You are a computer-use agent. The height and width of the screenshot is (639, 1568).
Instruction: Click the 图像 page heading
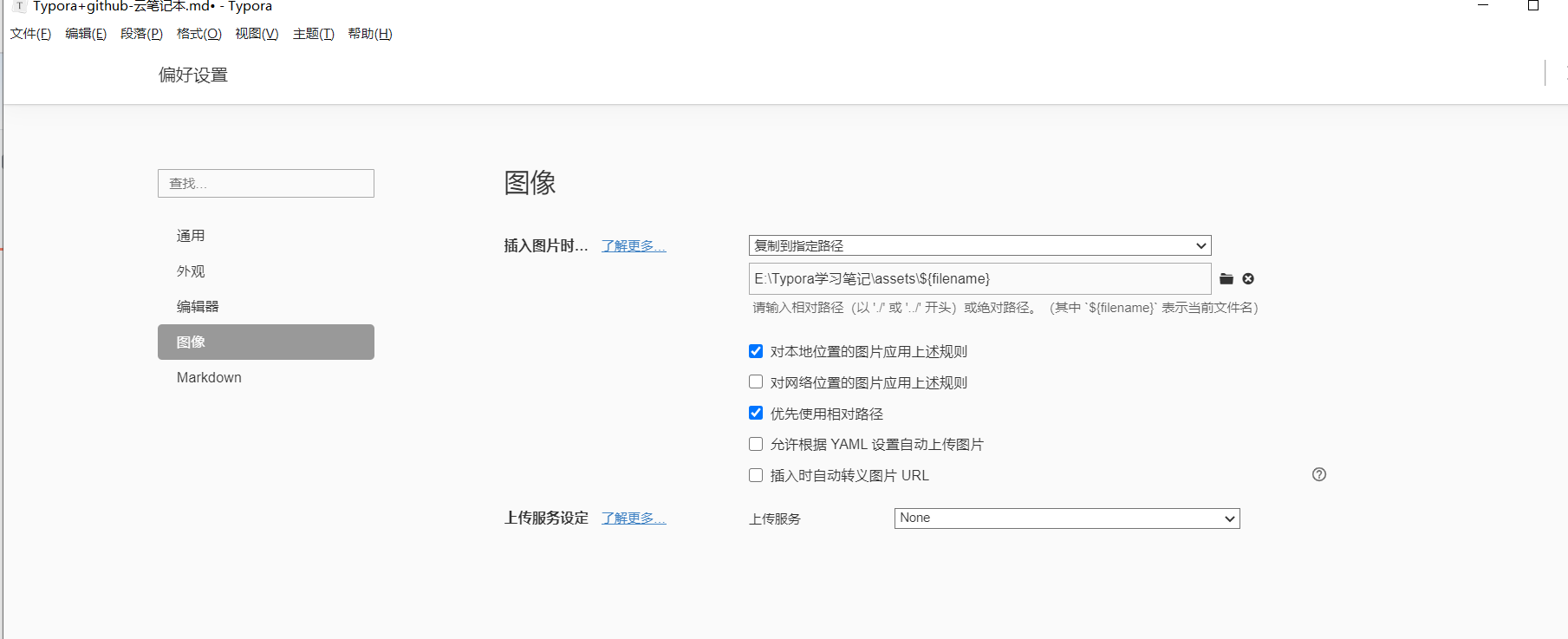coord(530,182)
